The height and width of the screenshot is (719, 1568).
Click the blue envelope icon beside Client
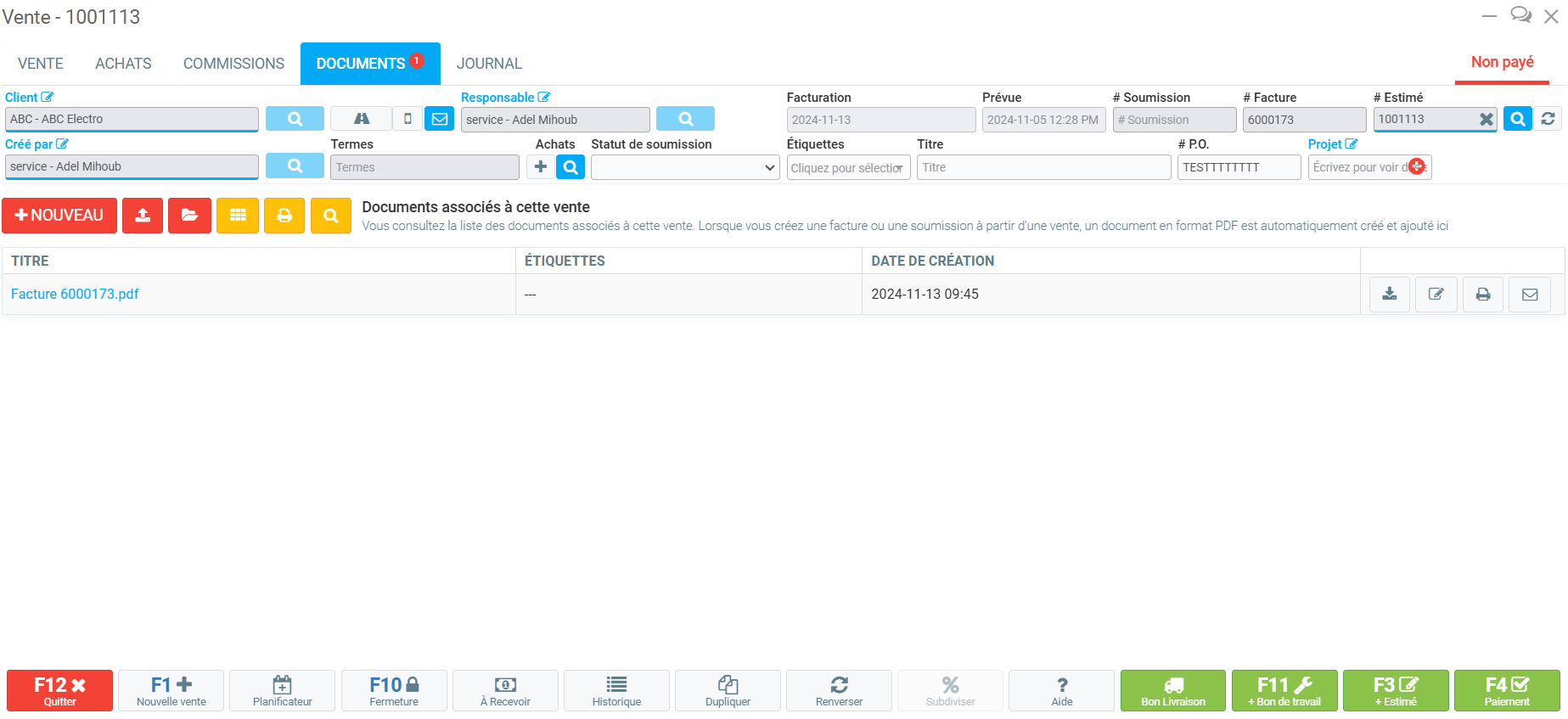[440, 119]
